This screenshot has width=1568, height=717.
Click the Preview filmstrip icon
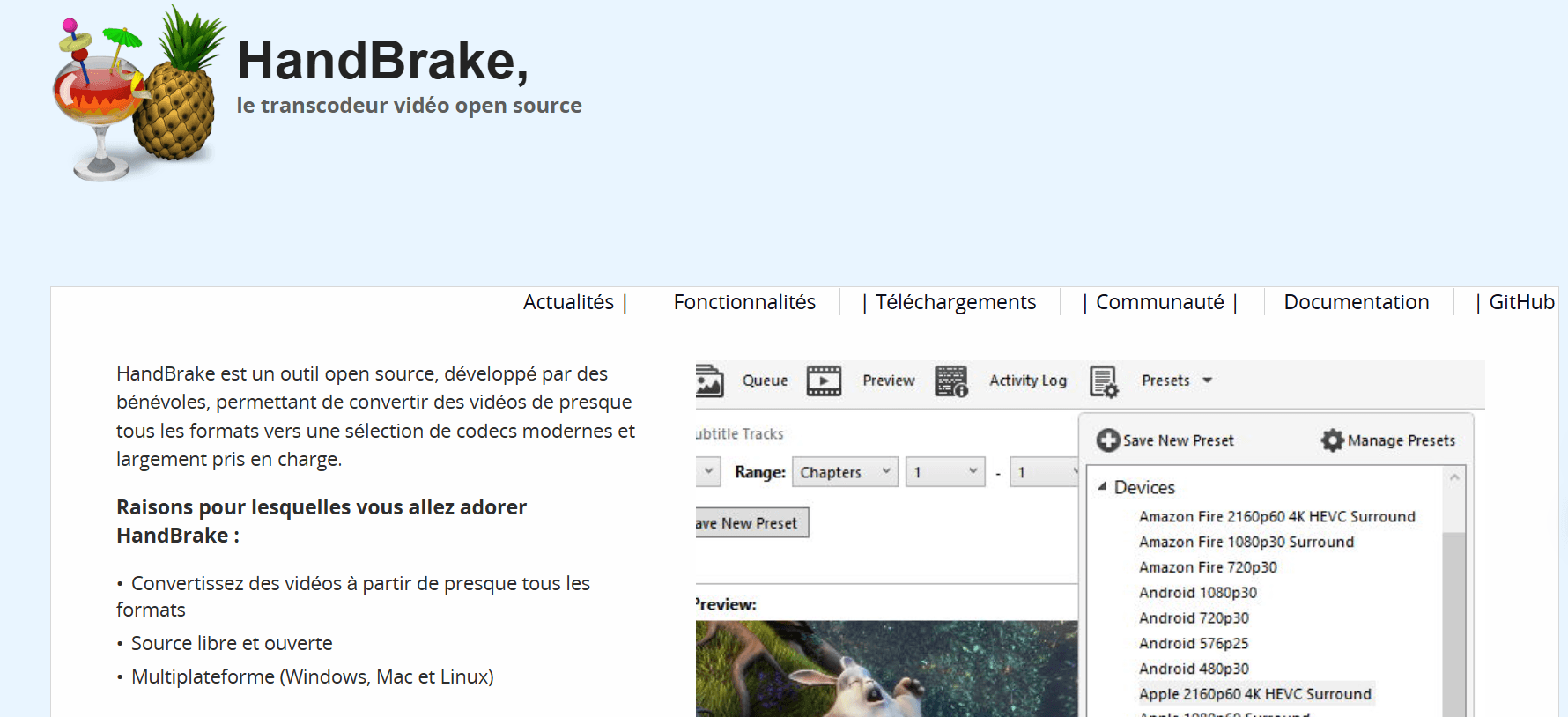tap(824, 381)
